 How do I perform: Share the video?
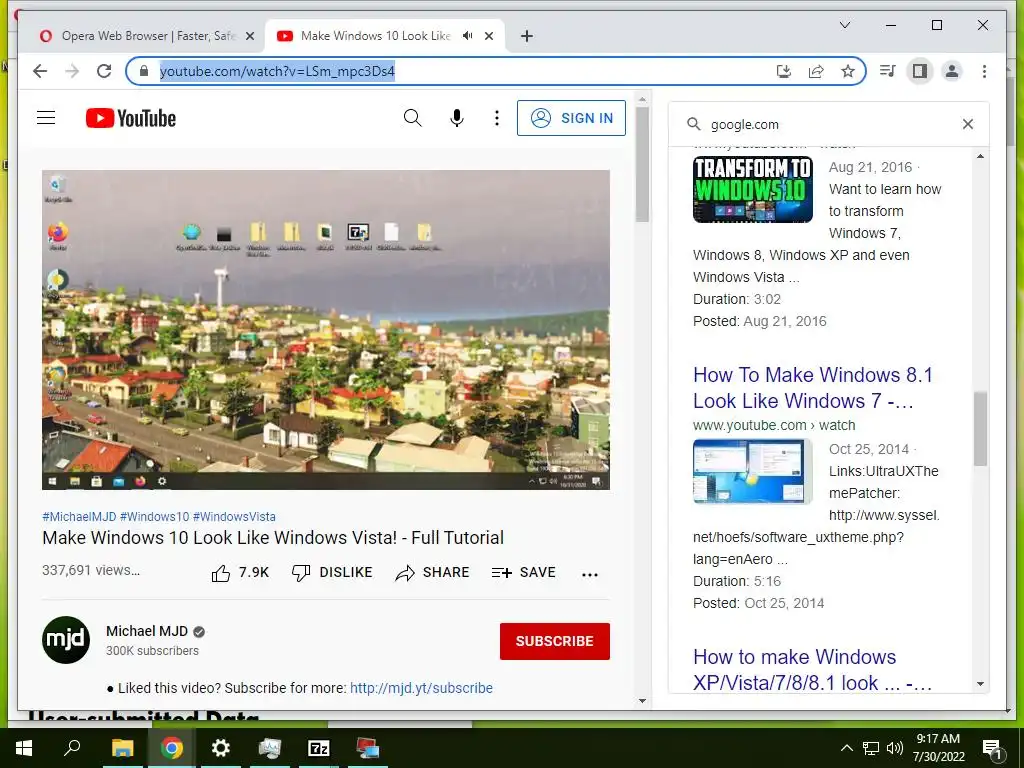point(432,573)
